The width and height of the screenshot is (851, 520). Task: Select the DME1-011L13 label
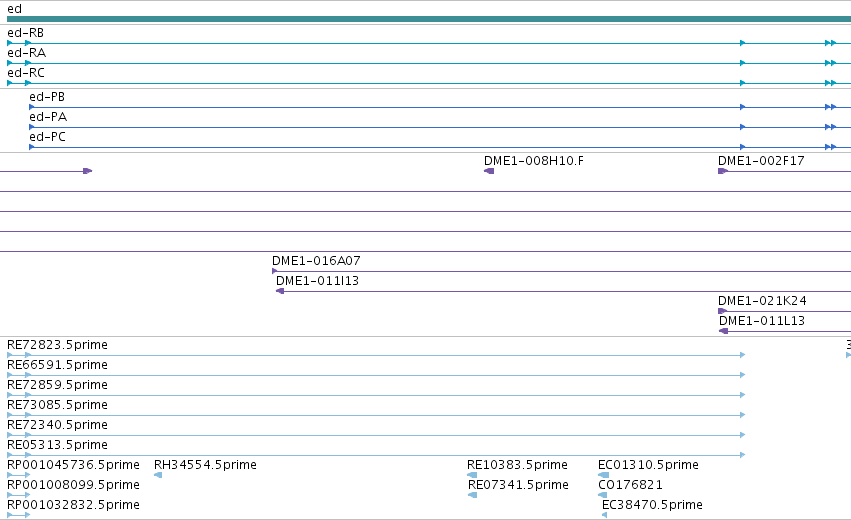762,321
